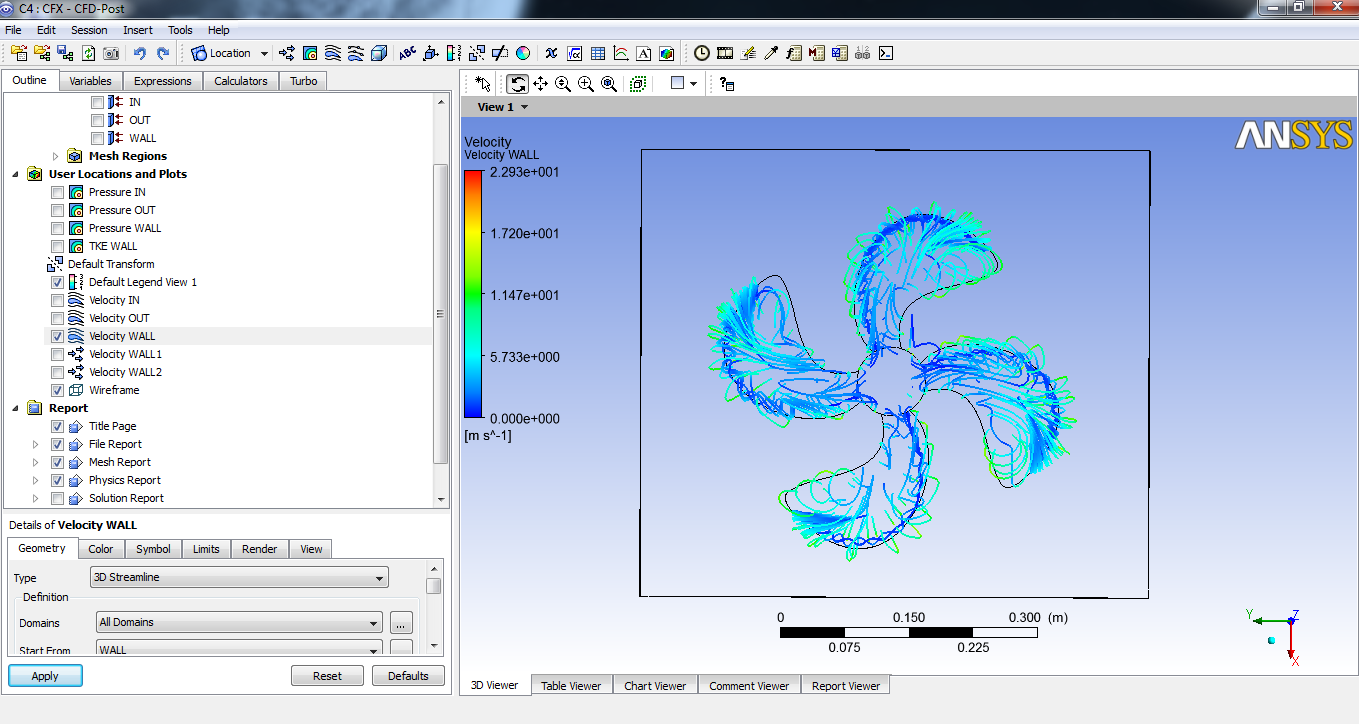Switch to the Turbo tab

[x=304, y=81]
